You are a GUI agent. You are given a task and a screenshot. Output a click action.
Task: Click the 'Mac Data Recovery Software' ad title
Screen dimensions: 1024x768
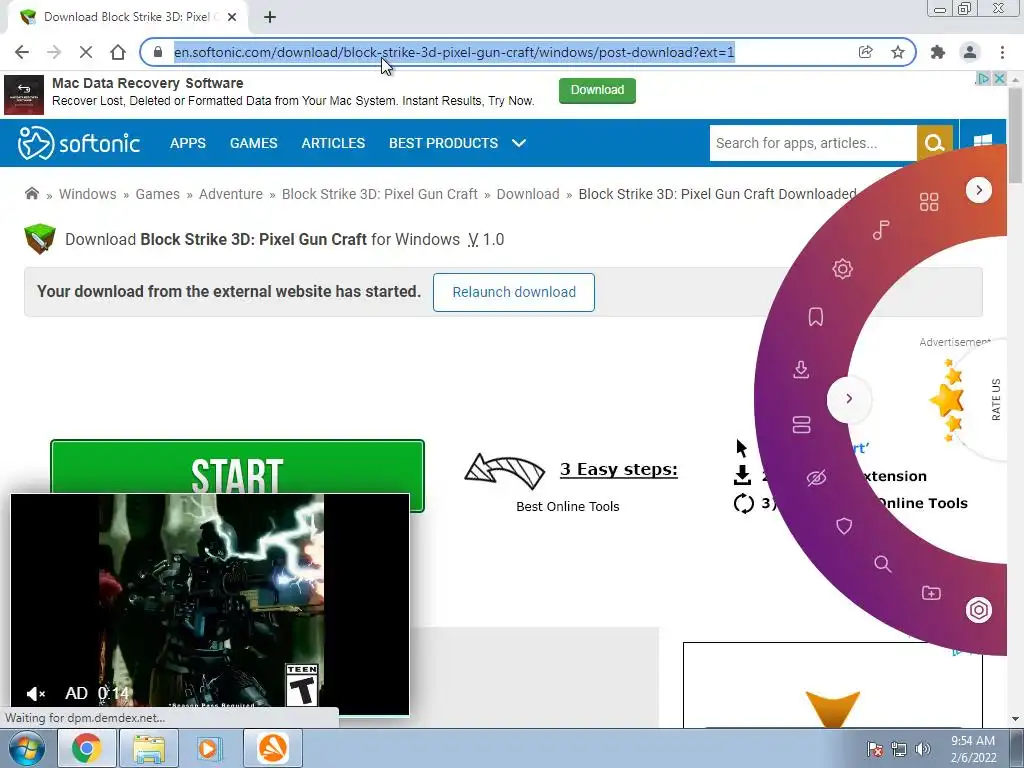[x=148, y=83]
